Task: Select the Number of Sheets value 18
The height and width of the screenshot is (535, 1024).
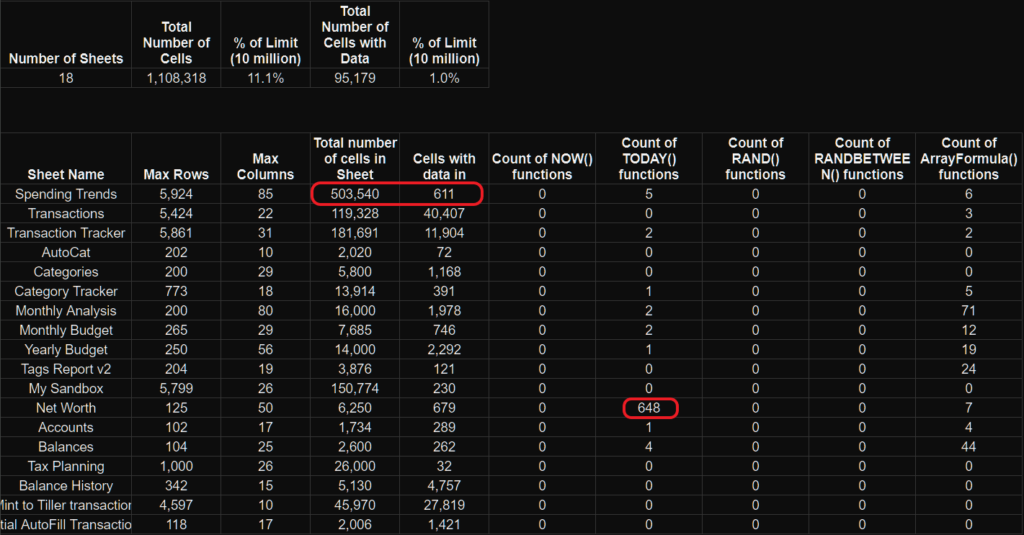Action: coord(66,78)
